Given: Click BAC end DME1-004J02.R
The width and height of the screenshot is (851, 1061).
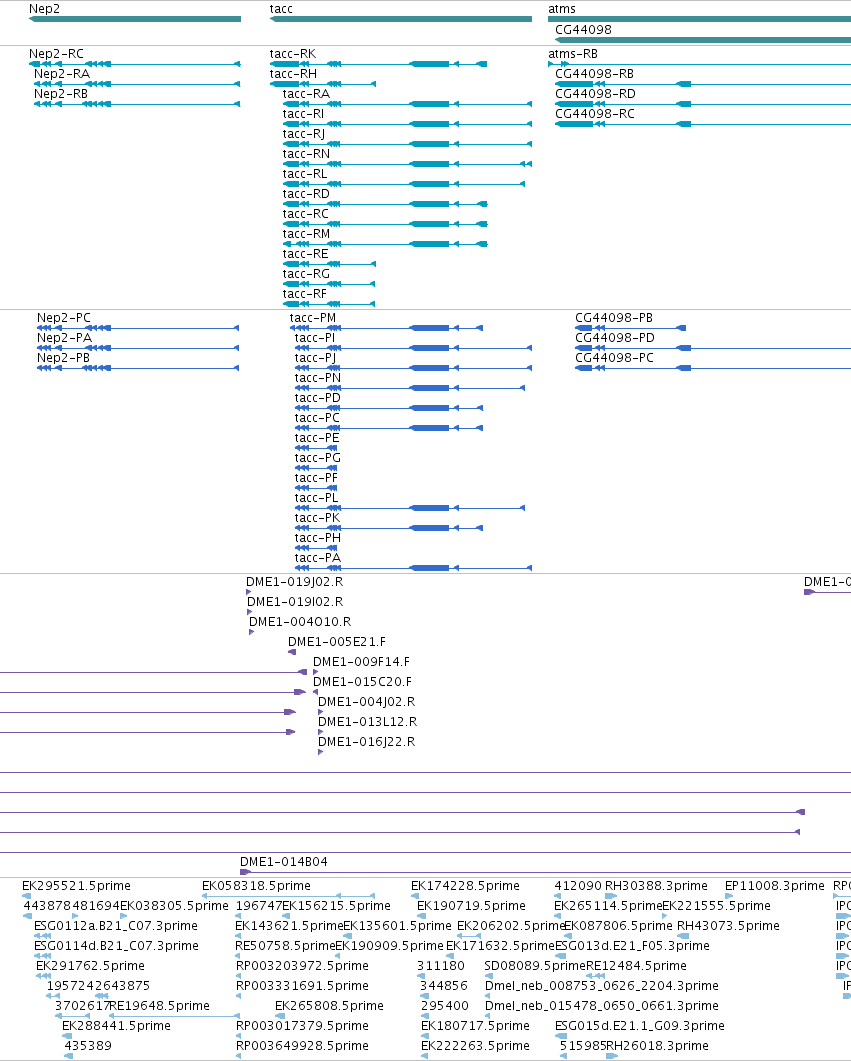Looking at the screenshot, I should pyautogui.click(x=367, y=702).
